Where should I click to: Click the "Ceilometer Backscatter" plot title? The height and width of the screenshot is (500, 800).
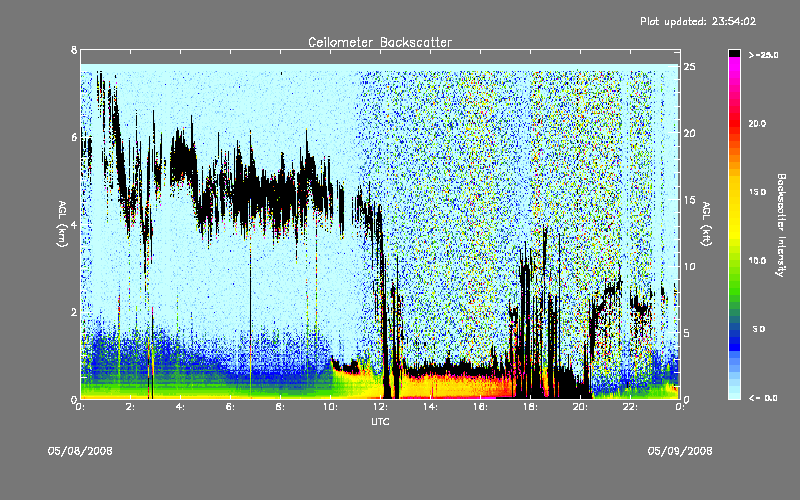click(x=380, y=42)
